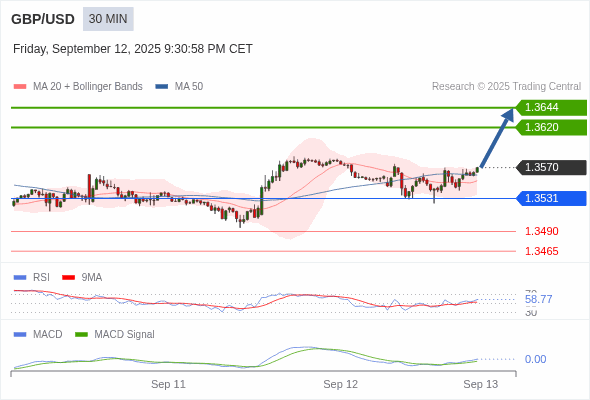Click the 1.3465 support level label
This screenshot has height=400, width=590.
click(x=541, y=251)
